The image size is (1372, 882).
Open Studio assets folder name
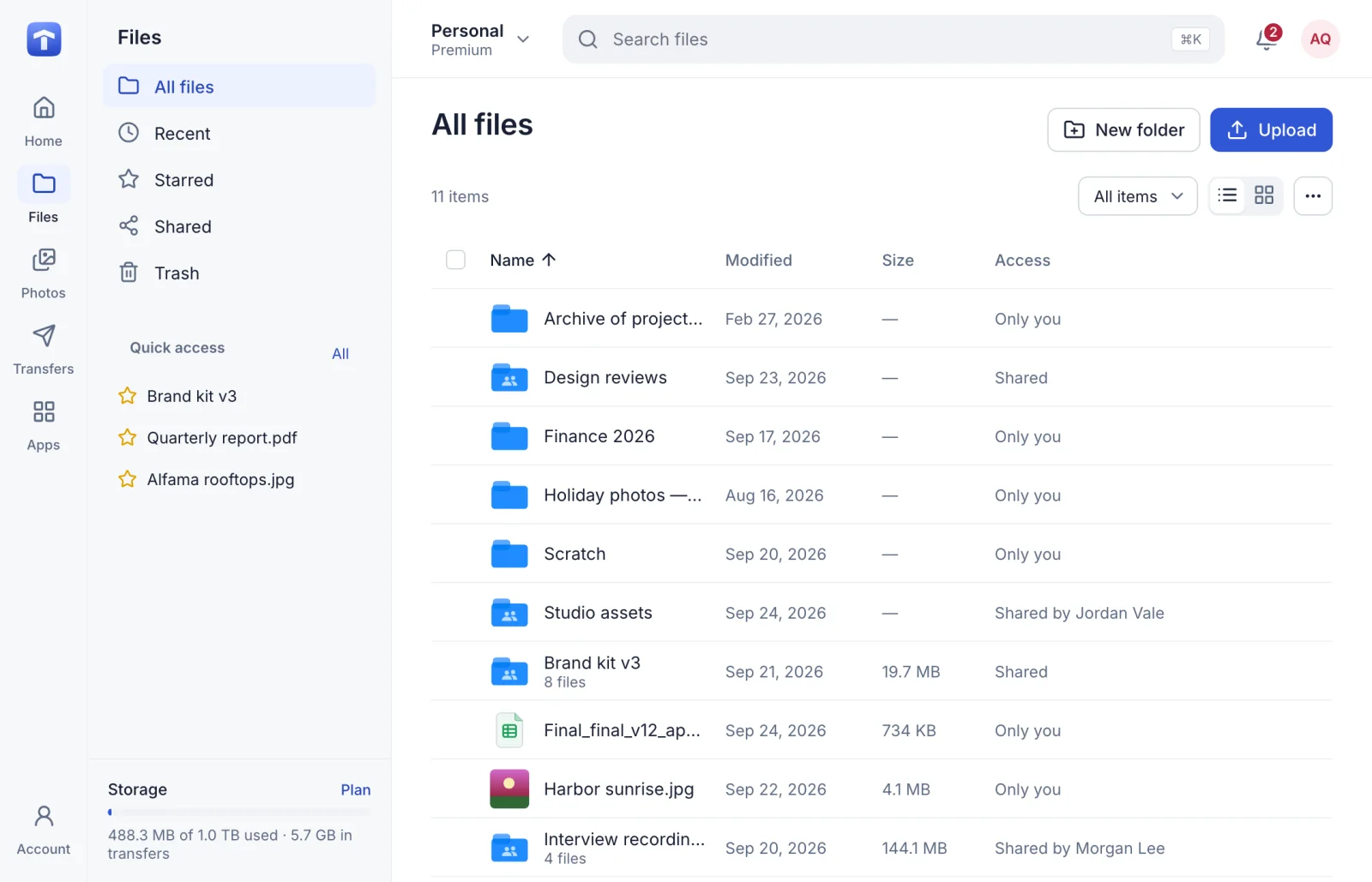click(598, 613)
